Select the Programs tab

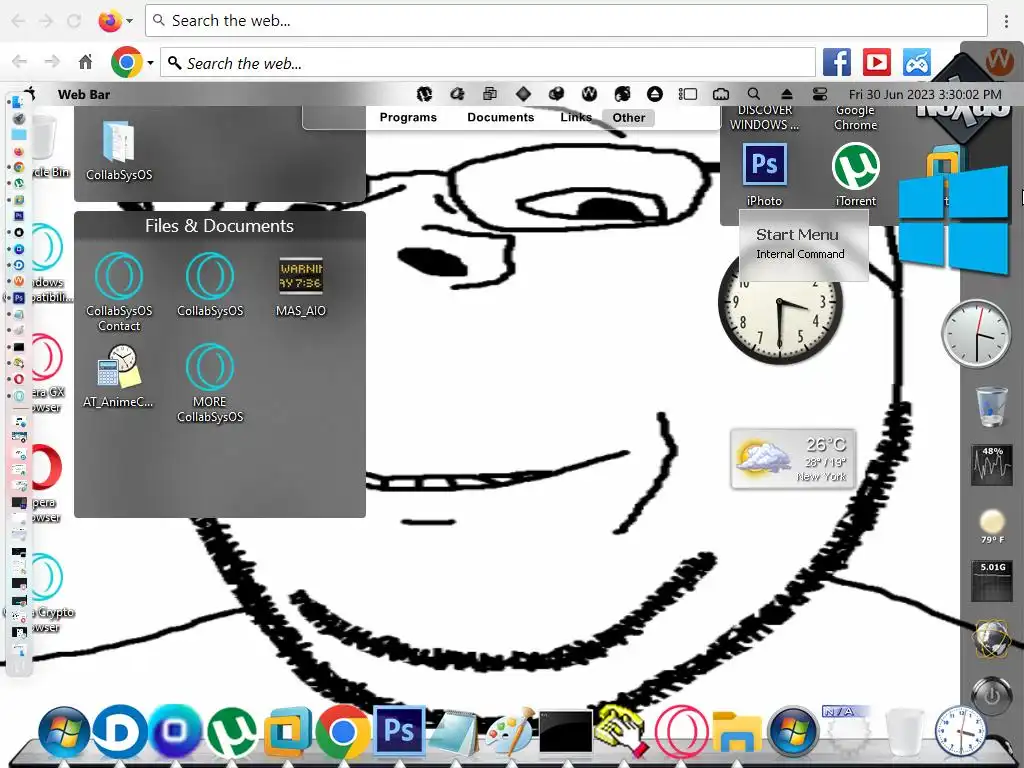coord(408,118)
